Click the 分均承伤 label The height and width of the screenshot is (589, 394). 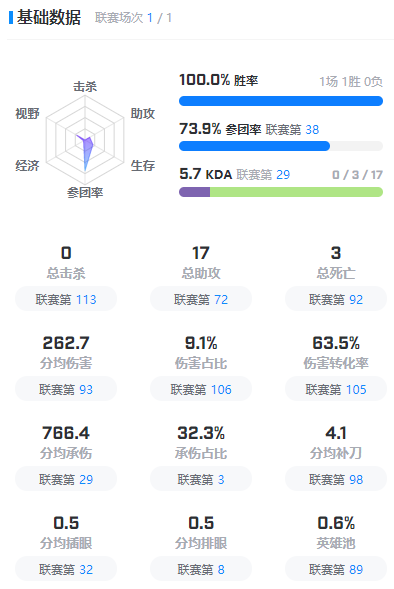click(66, 453)
